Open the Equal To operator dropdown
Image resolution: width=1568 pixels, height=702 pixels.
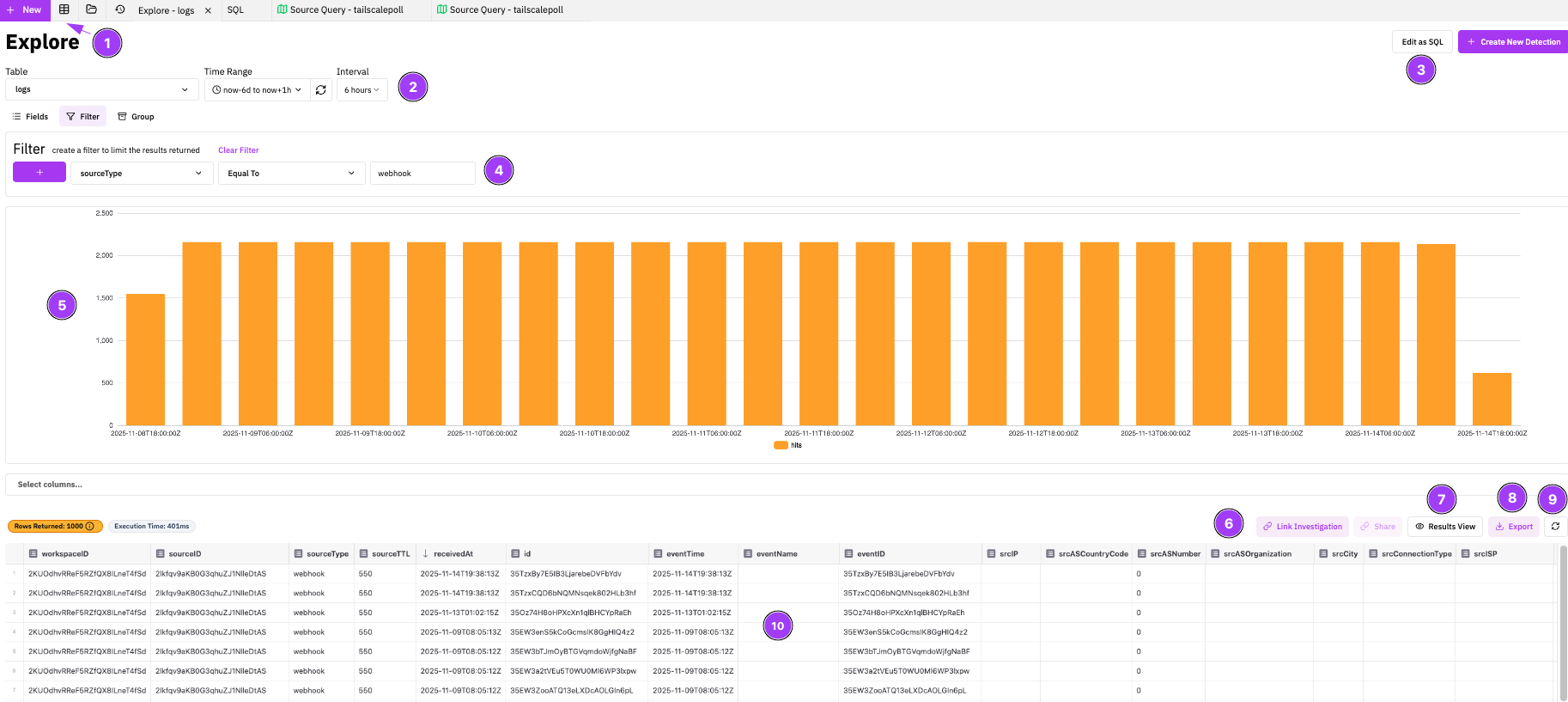tap(291, 174)
